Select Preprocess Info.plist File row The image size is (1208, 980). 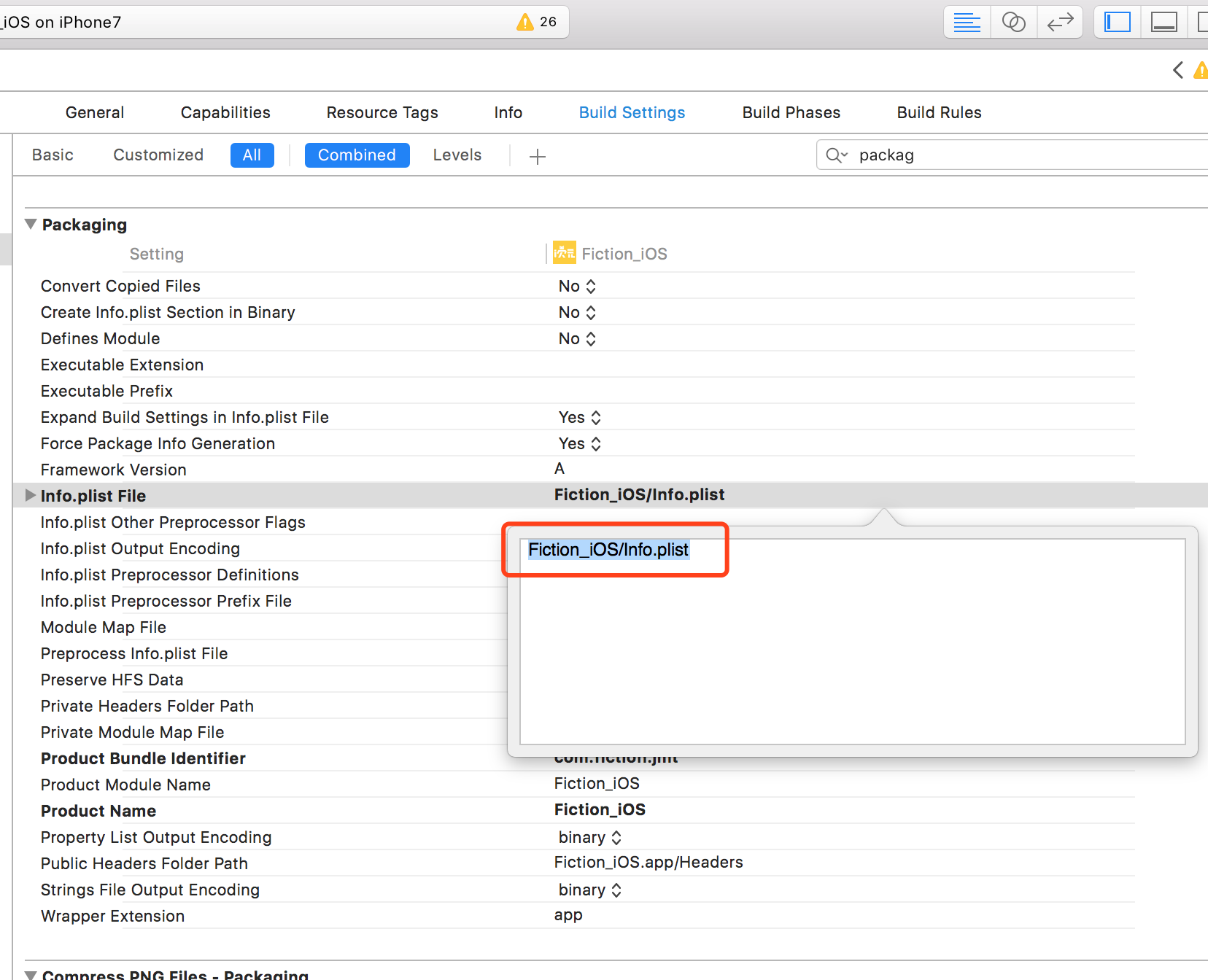[x=134, y=653]
